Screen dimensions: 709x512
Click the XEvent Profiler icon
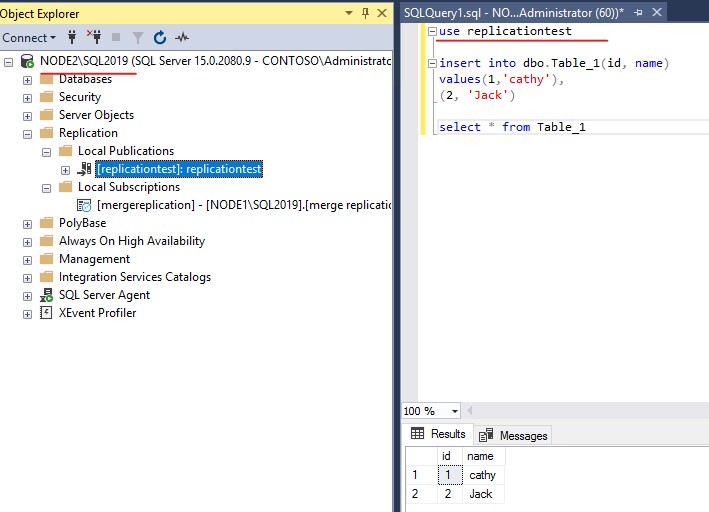[x=46, y=313]
